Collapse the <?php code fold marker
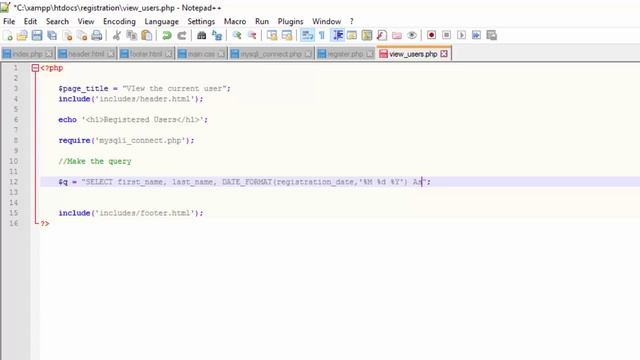This screenshot has height=360, width=640. (x=35, y=68)
